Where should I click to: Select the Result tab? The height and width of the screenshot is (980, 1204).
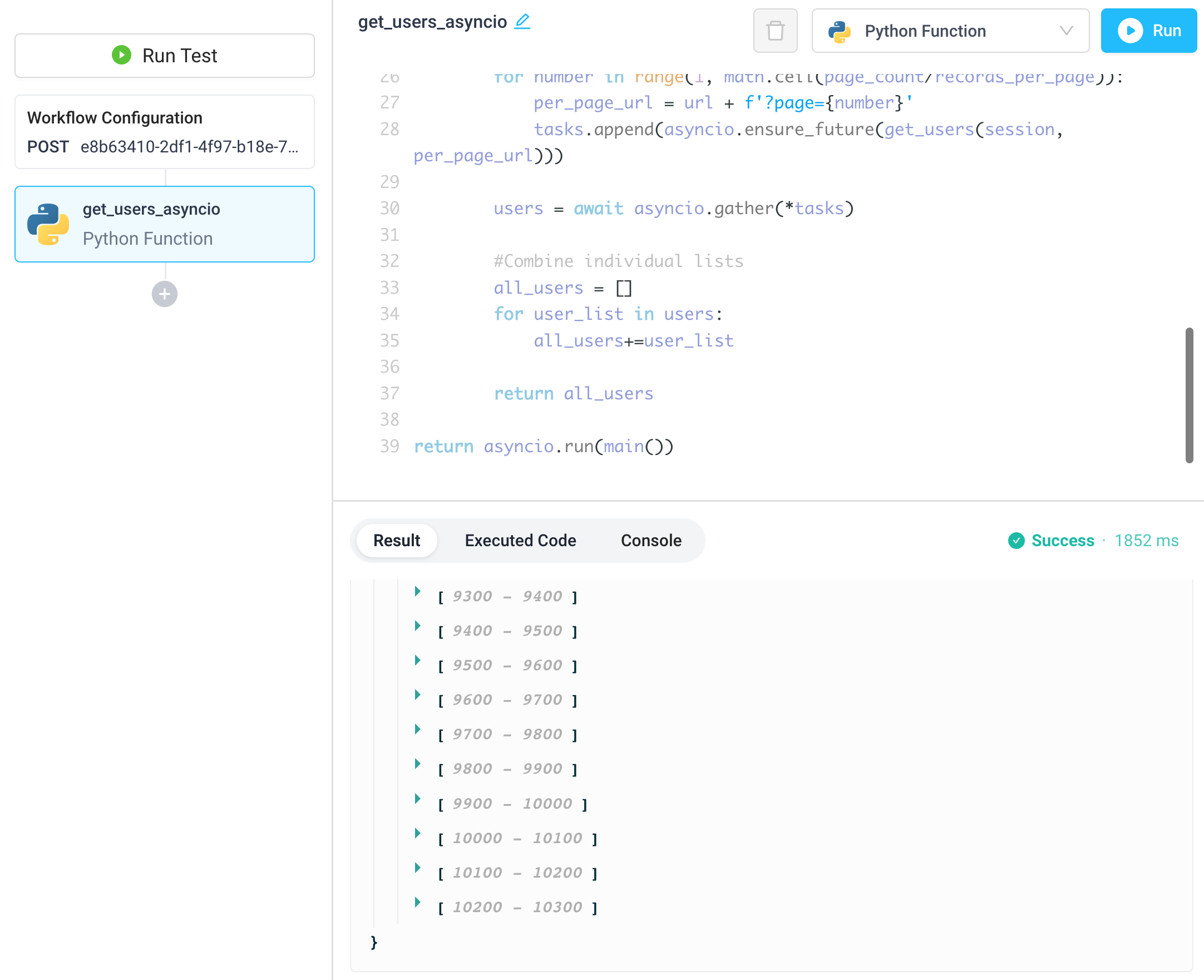[396, 540]
